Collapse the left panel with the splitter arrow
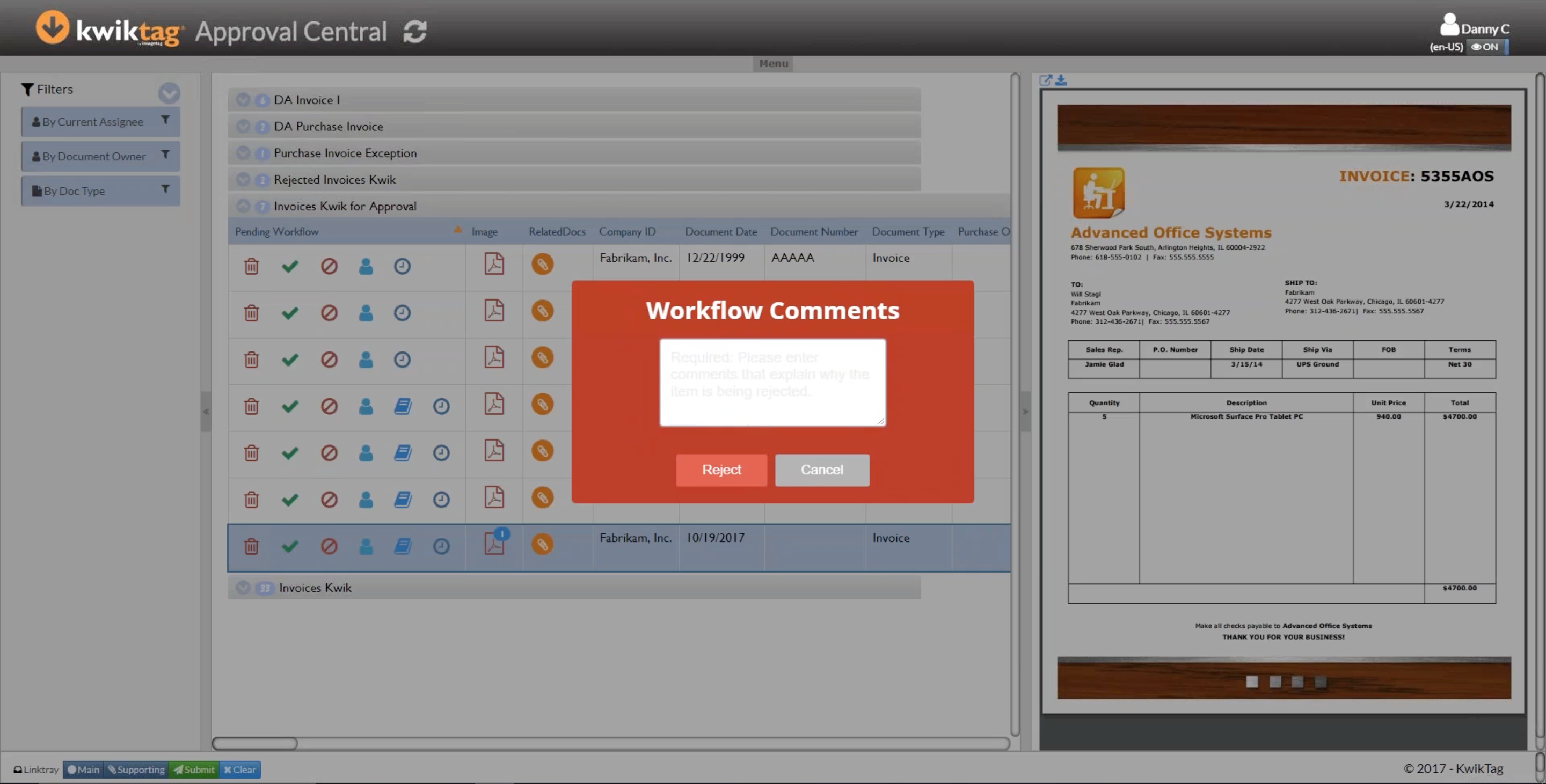The image size is (1546, 784). click(206, 412)
